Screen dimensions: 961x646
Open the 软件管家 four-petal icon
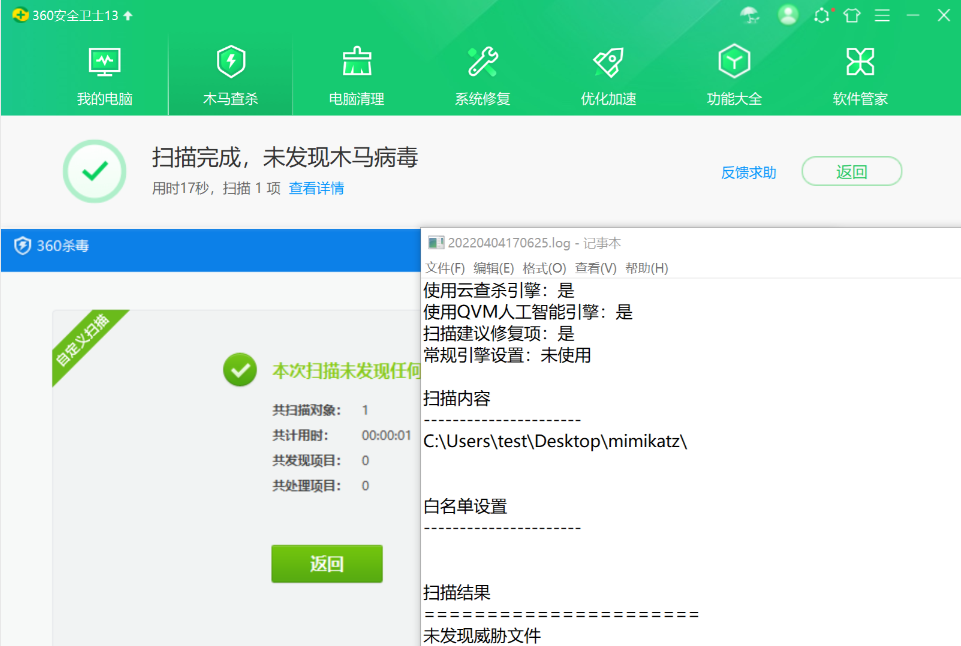pyautogui.click(x=860, y=61)
